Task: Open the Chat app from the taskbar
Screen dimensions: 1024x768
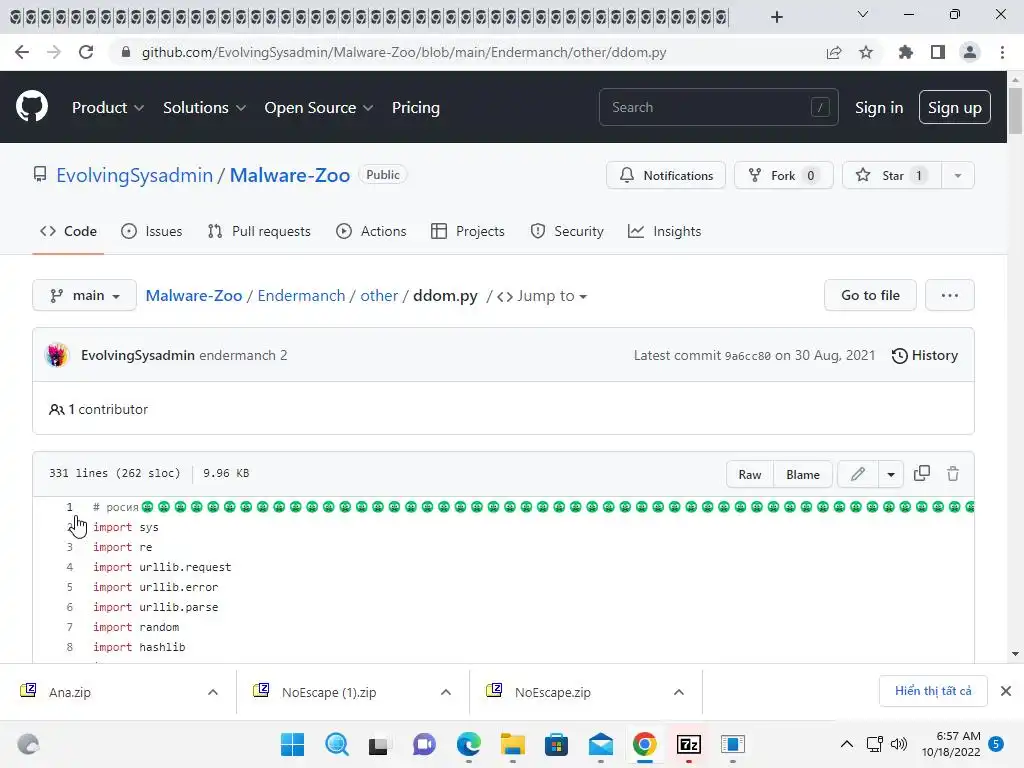Action: [424, 744]
